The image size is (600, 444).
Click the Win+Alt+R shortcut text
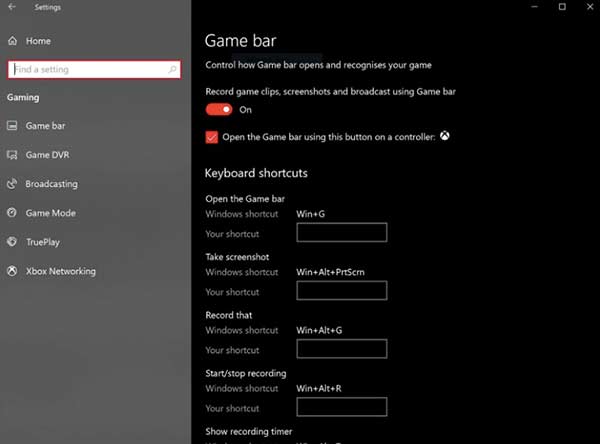coord(319,388)
